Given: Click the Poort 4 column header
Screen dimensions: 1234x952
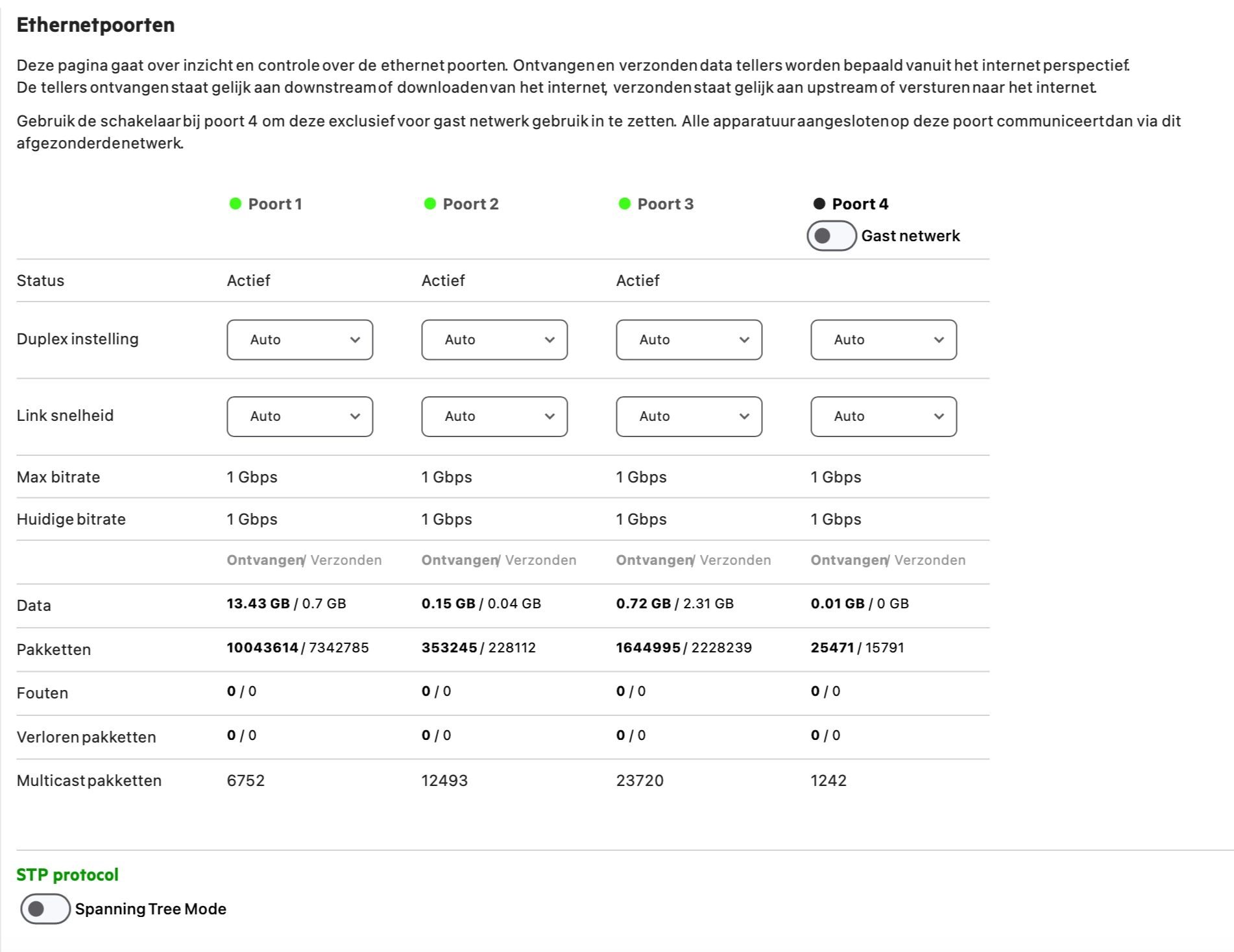Looking at the screenshot, I should pos(860,204).
